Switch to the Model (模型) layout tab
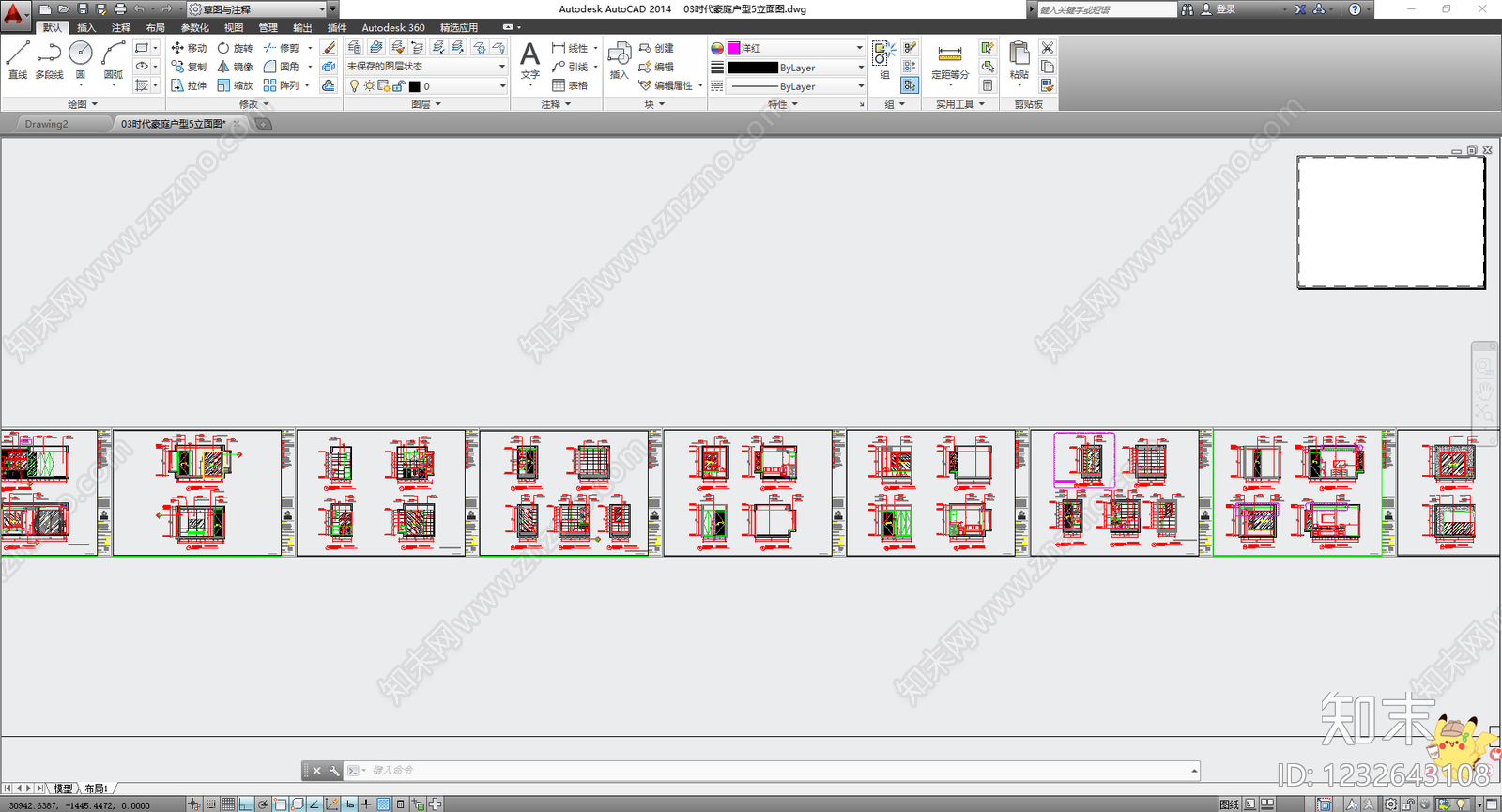The image size is (1502, 812). click(x=63, y=789)
